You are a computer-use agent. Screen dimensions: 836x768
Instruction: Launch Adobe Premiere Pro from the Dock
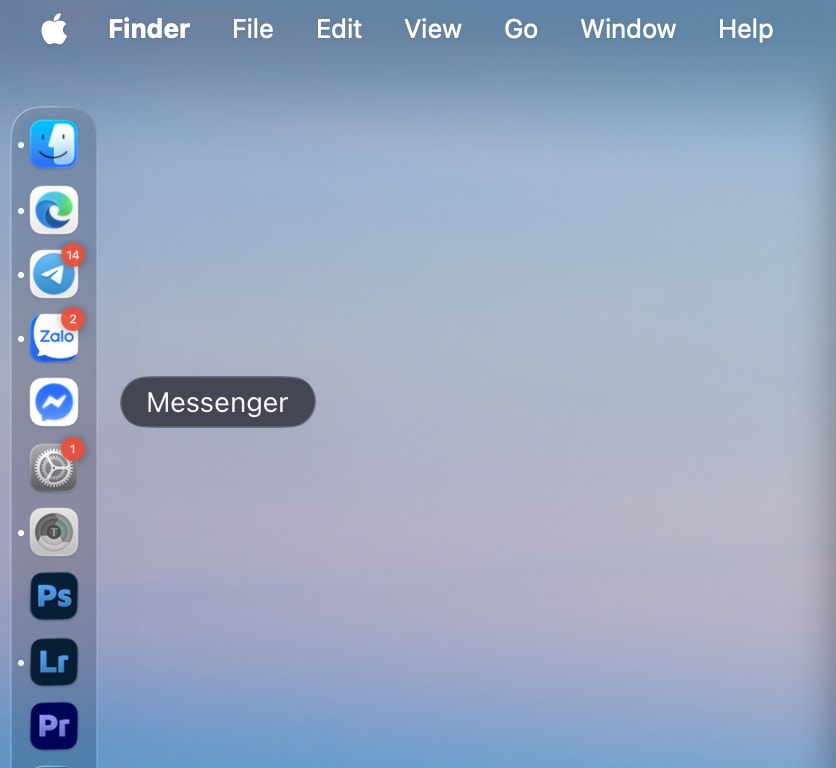coord(54,726)
